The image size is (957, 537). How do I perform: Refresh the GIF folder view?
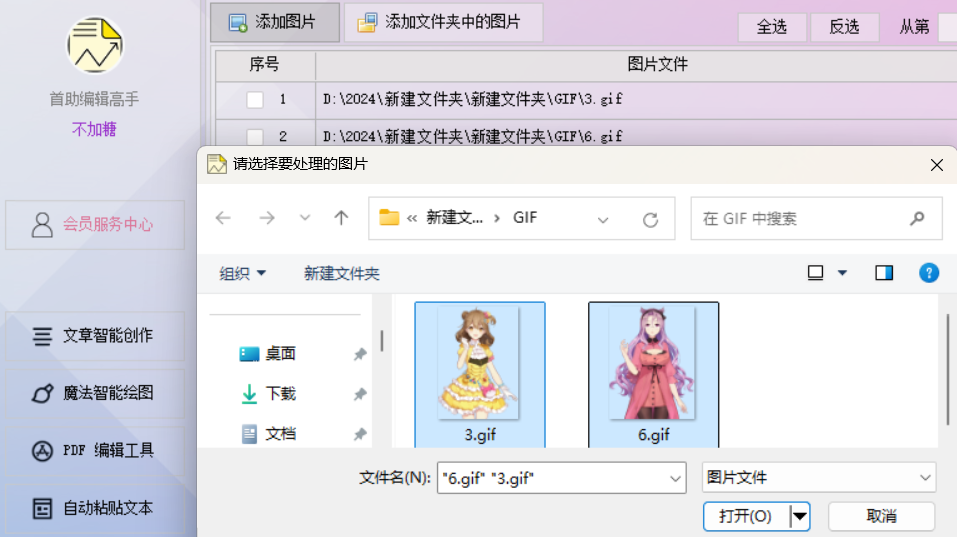tap(651, 220)
